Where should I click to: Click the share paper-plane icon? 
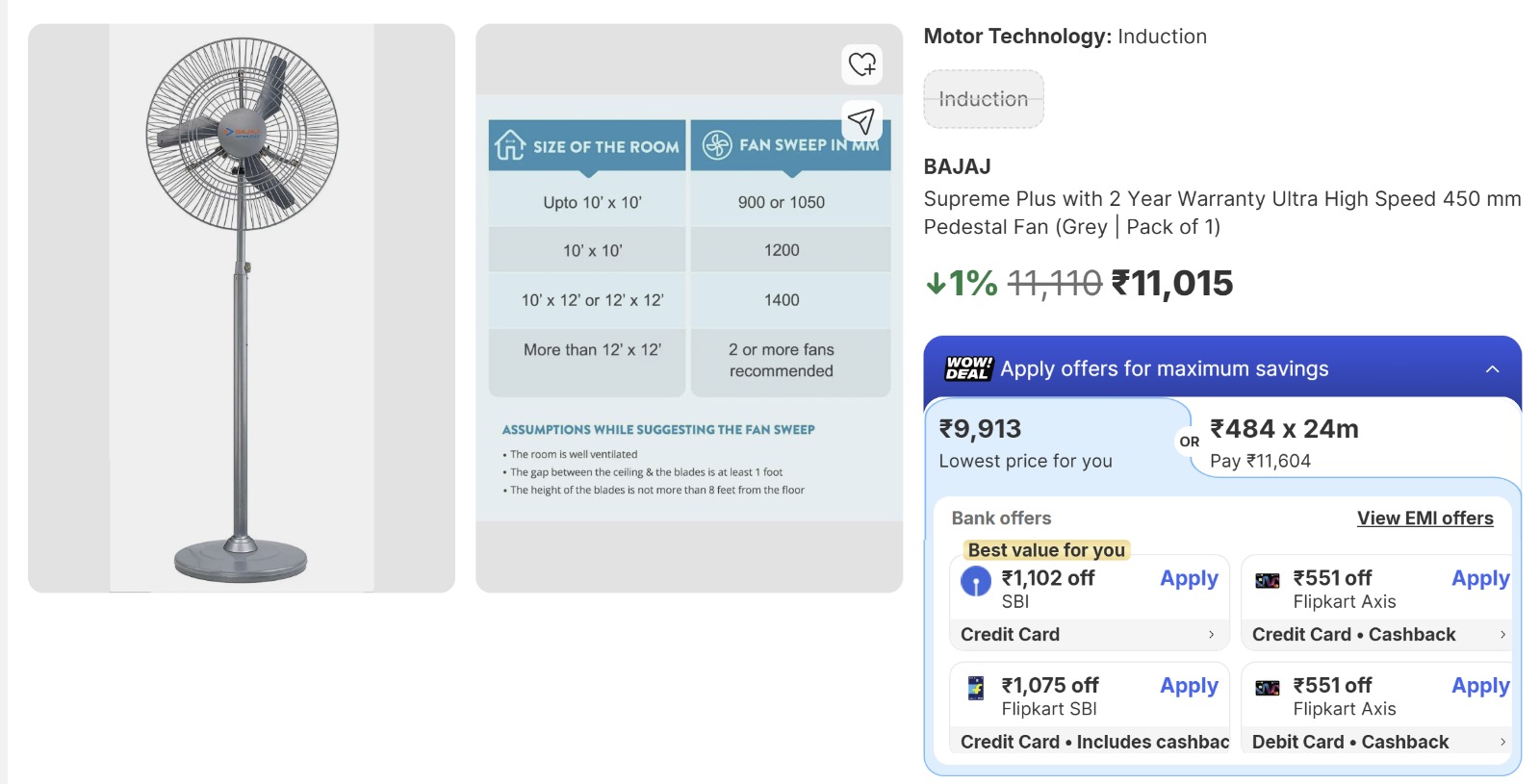tap(861, 121)
